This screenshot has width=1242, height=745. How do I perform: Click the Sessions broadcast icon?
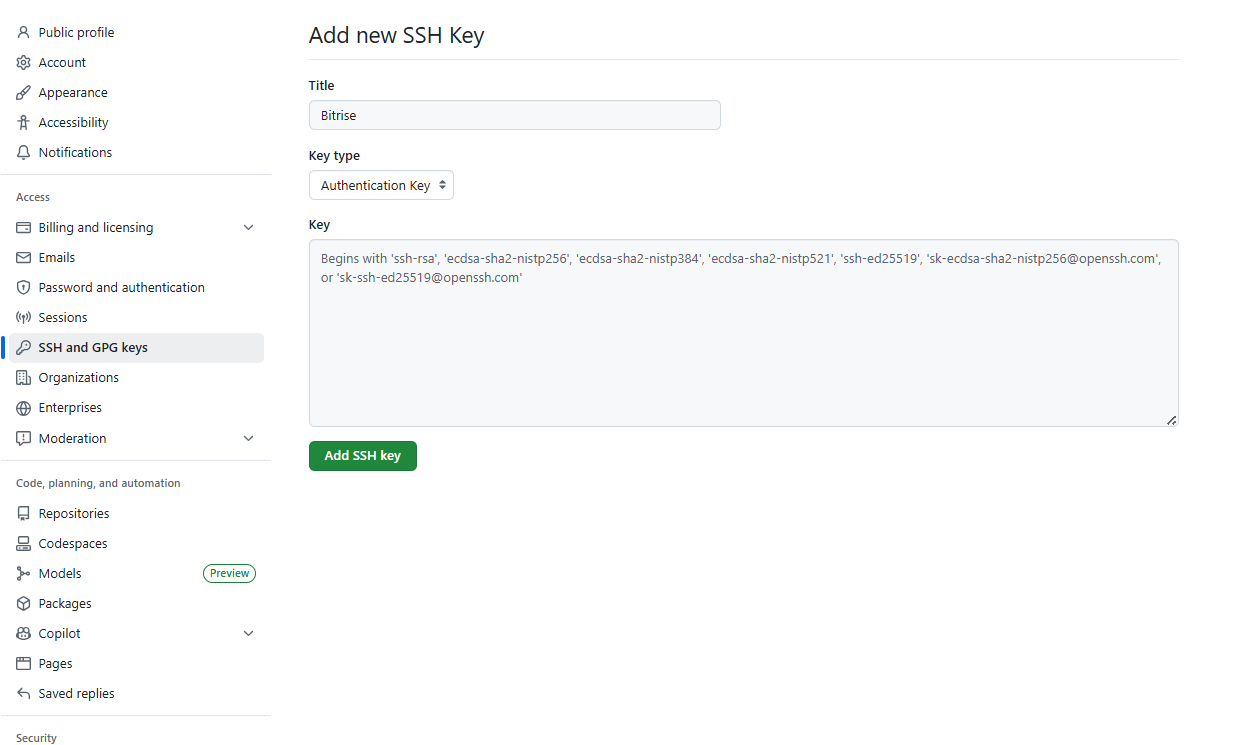[24, 317]
